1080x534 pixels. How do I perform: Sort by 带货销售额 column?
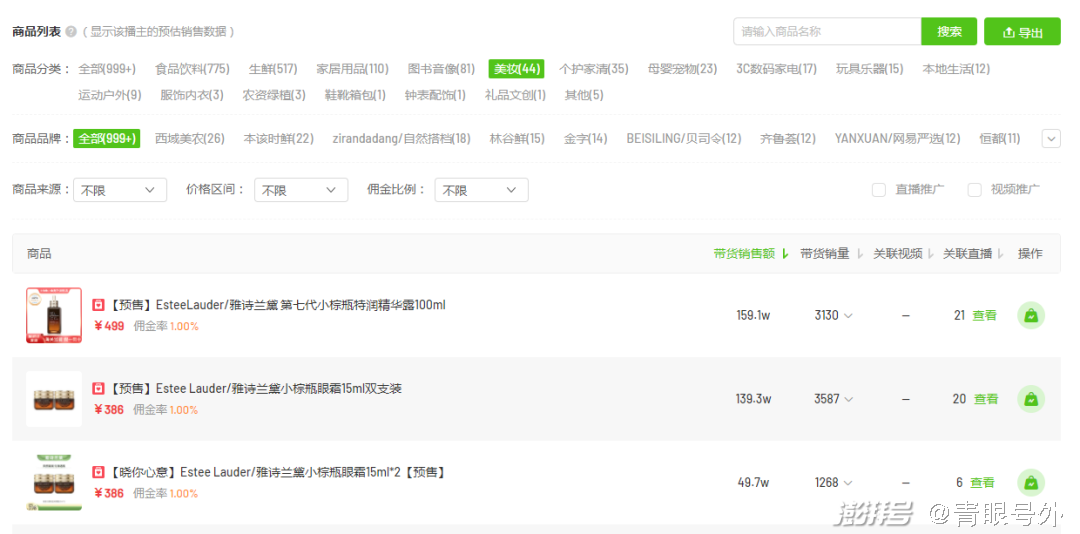click(x=751, y=254)
